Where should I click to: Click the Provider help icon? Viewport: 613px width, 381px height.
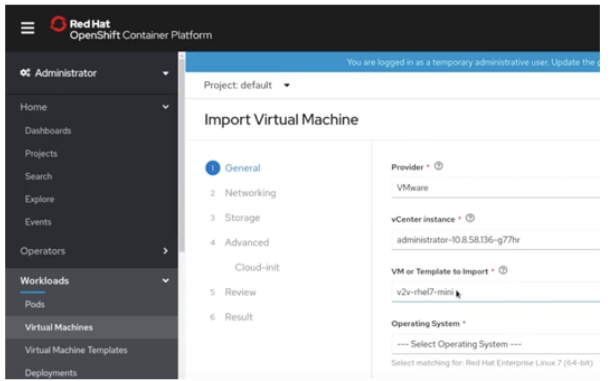pyautogui.click(x=439, y=166)
